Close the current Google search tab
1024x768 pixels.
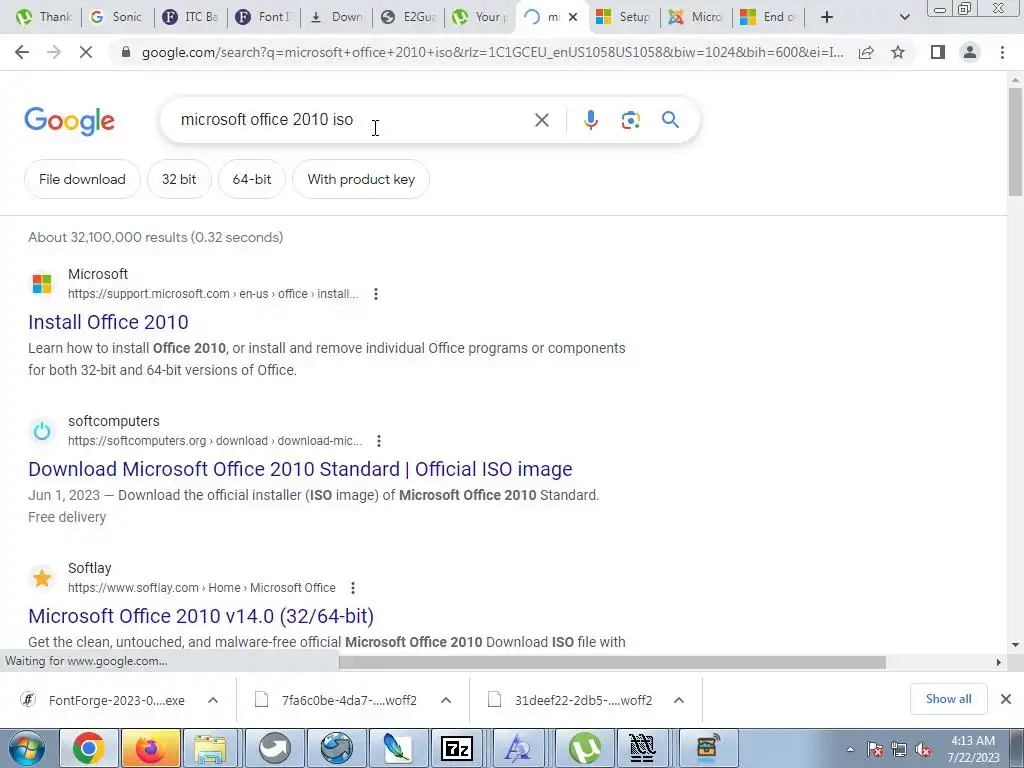pos(573,17)
